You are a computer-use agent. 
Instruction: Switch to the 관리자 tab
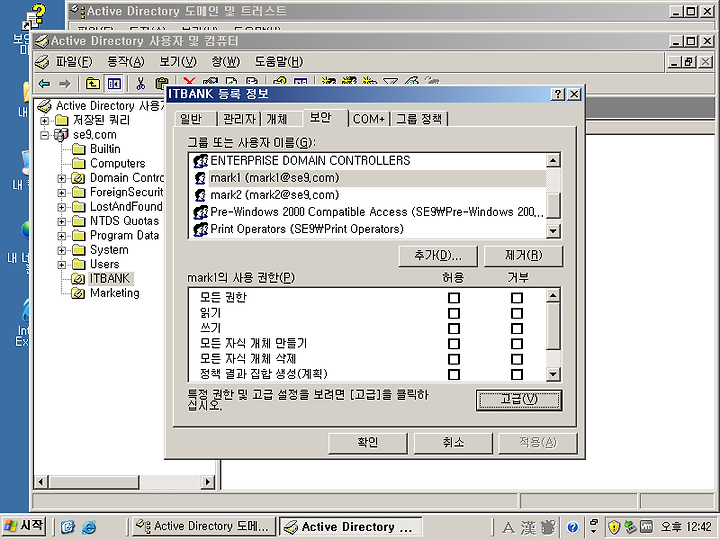239,119
